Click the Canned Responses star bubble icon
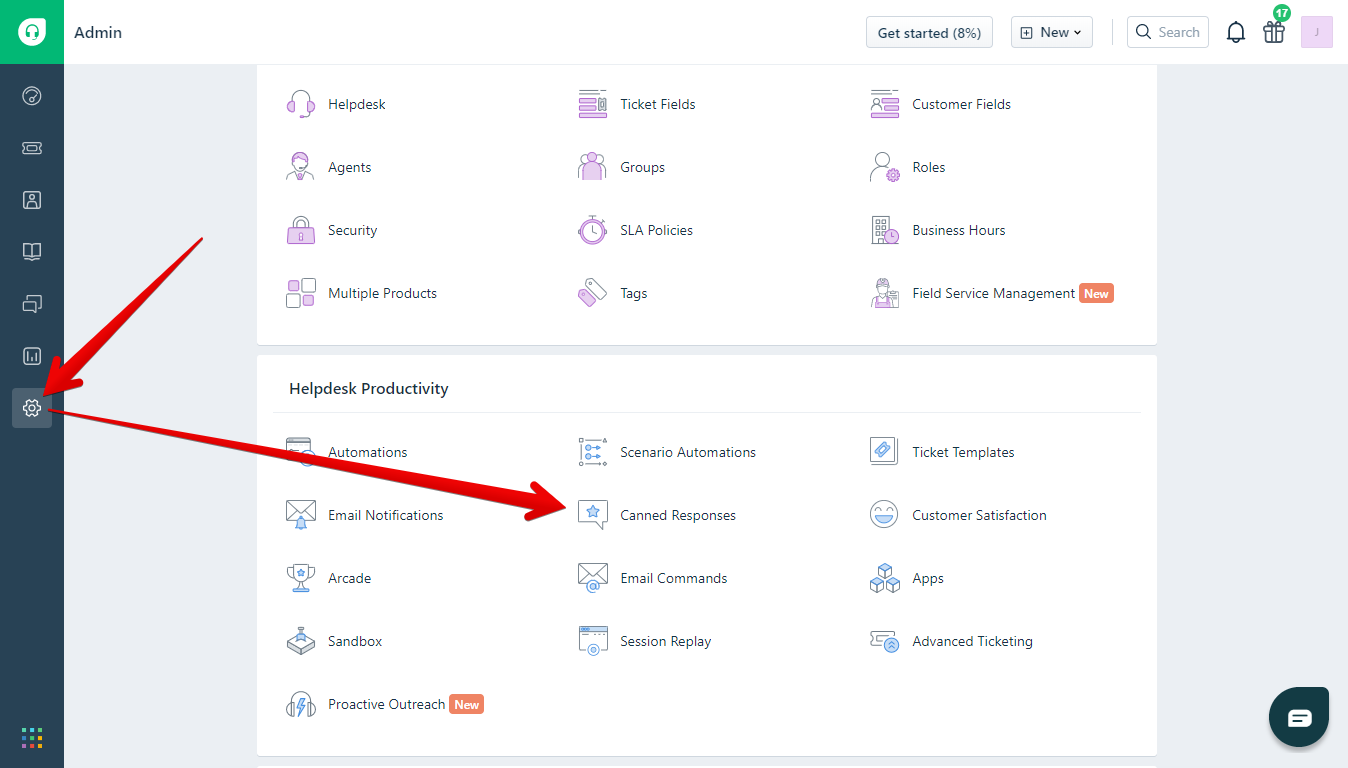 point(593,515)
